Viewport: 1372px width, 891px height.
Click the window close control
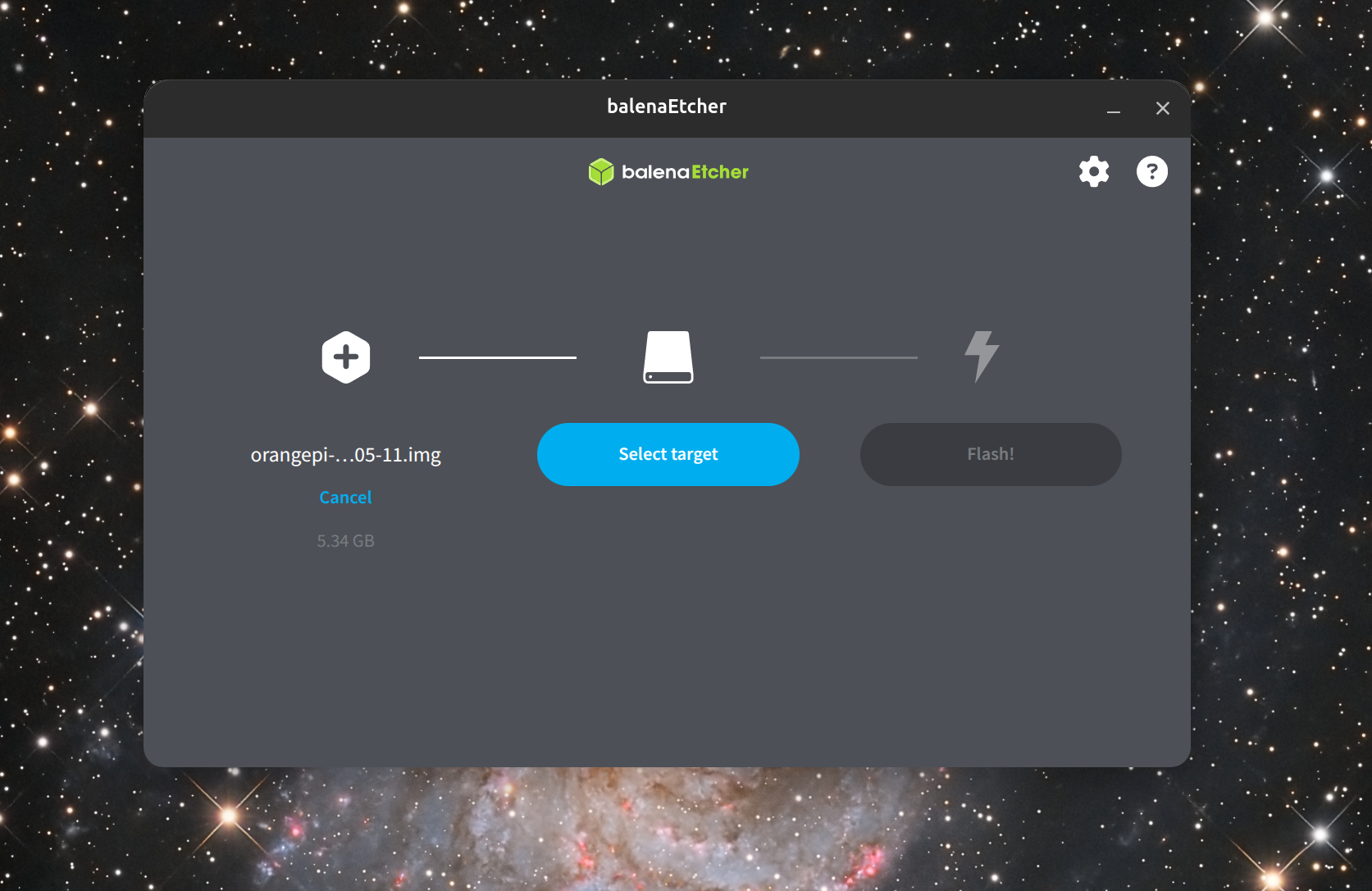(x=1162, y=107)
